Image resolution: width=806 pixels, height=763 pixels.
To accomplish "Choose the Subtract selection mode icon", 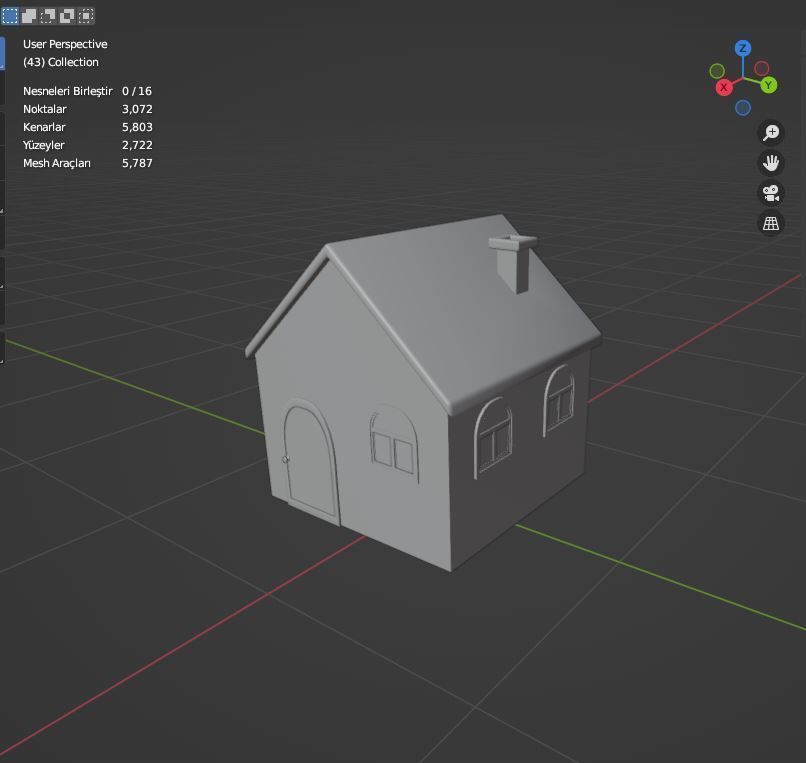I will click(48, 16).
